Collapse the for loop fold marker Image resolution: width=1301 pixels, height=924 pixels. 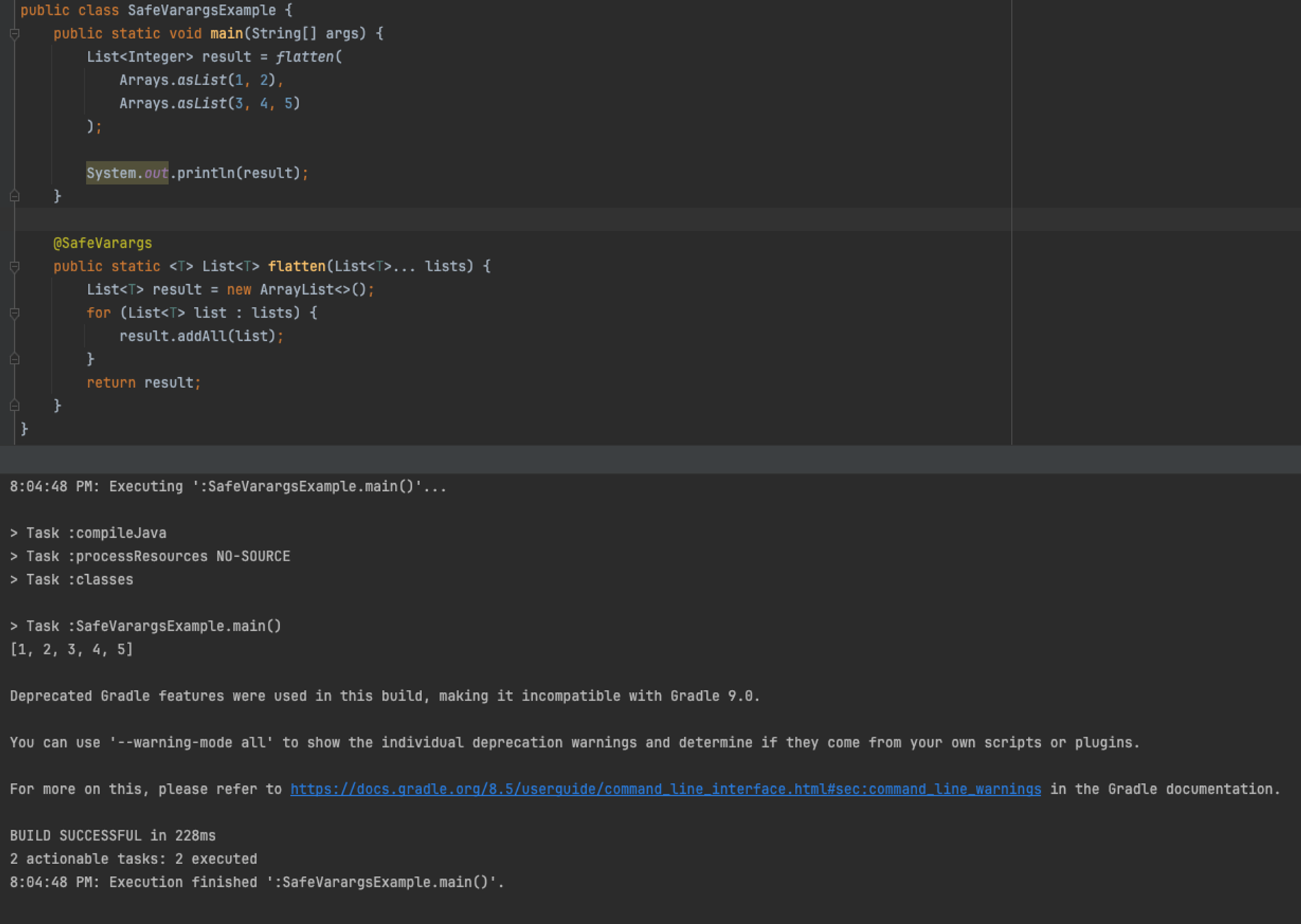pos(14,313)
